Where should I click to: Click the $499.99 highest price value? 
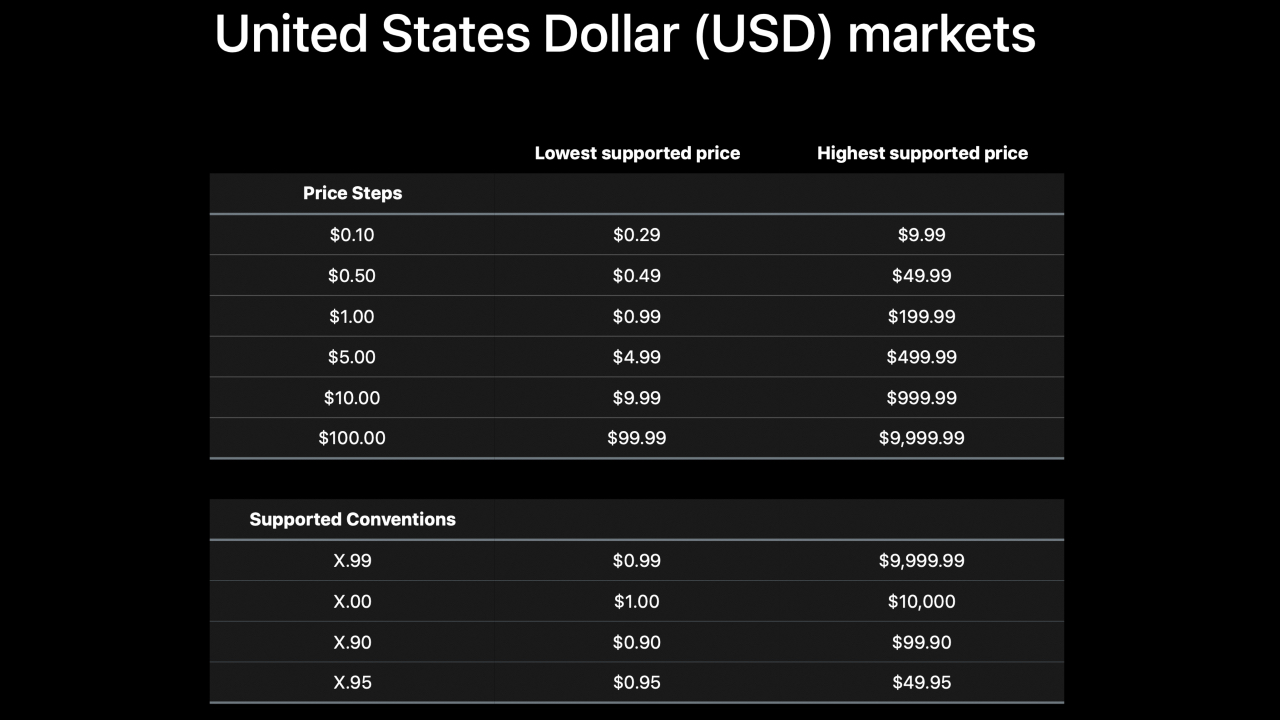(922, 357)
